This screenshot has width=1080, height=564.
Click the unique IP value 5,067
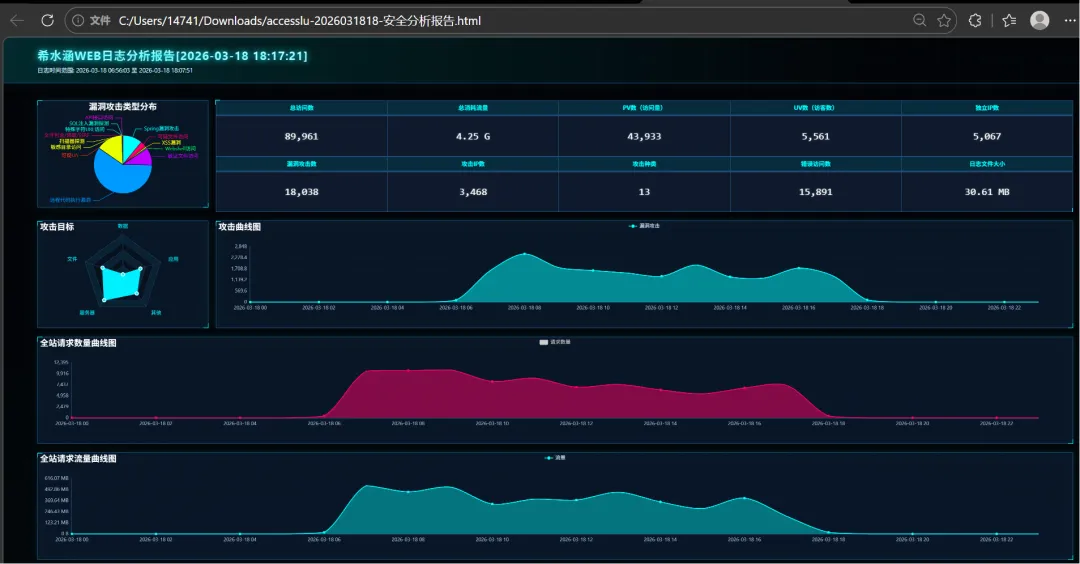tap(987, 136)
